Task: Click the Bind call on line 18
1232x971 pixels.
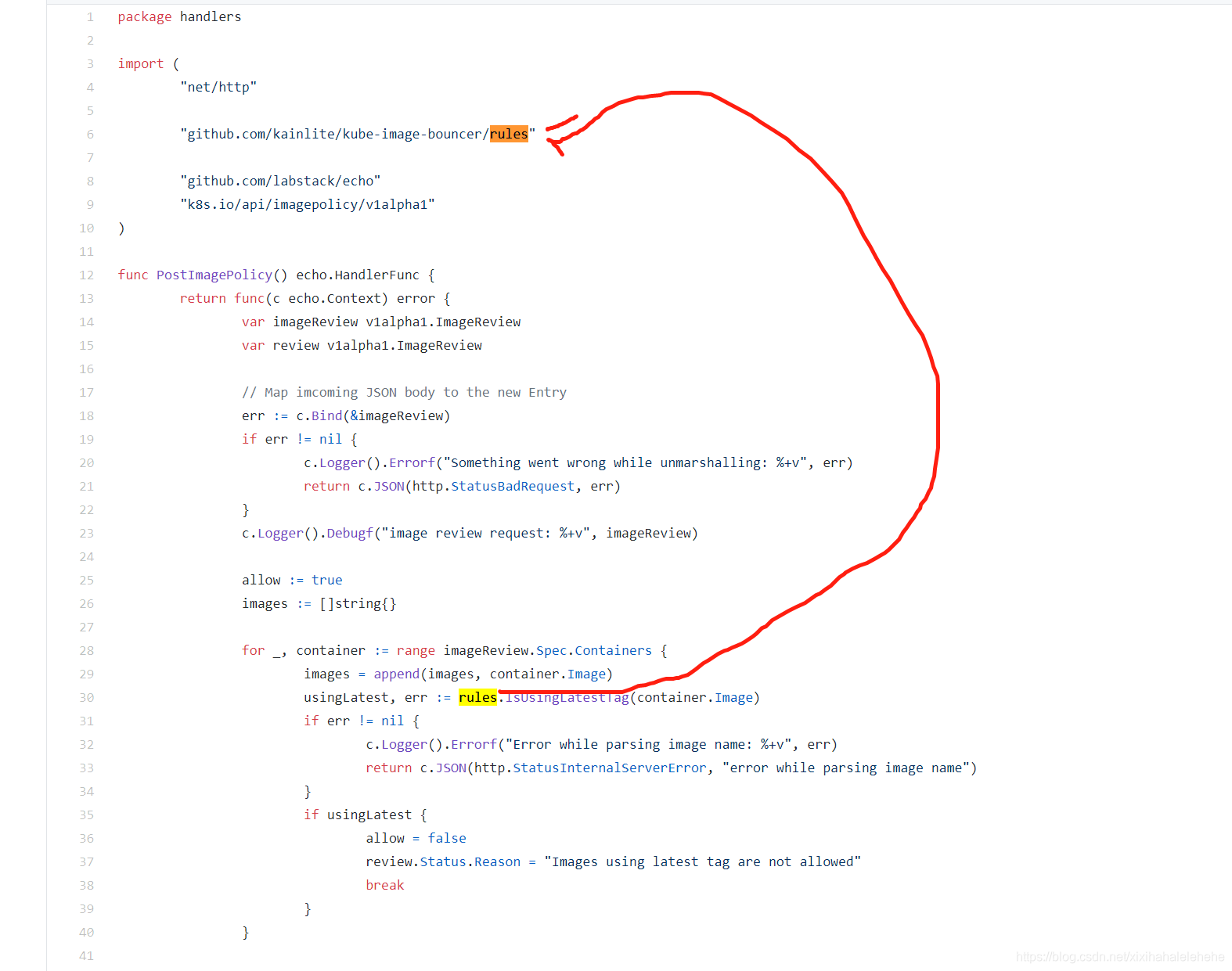Action: click(x=327, y=415)
